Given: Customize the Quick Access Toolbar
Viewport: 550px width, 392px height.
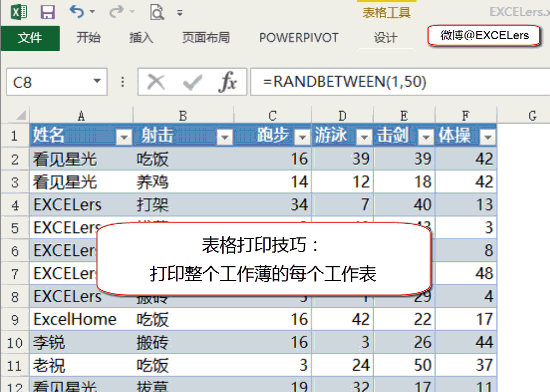Looking at the screenshot, I should (x=180, y=13).
